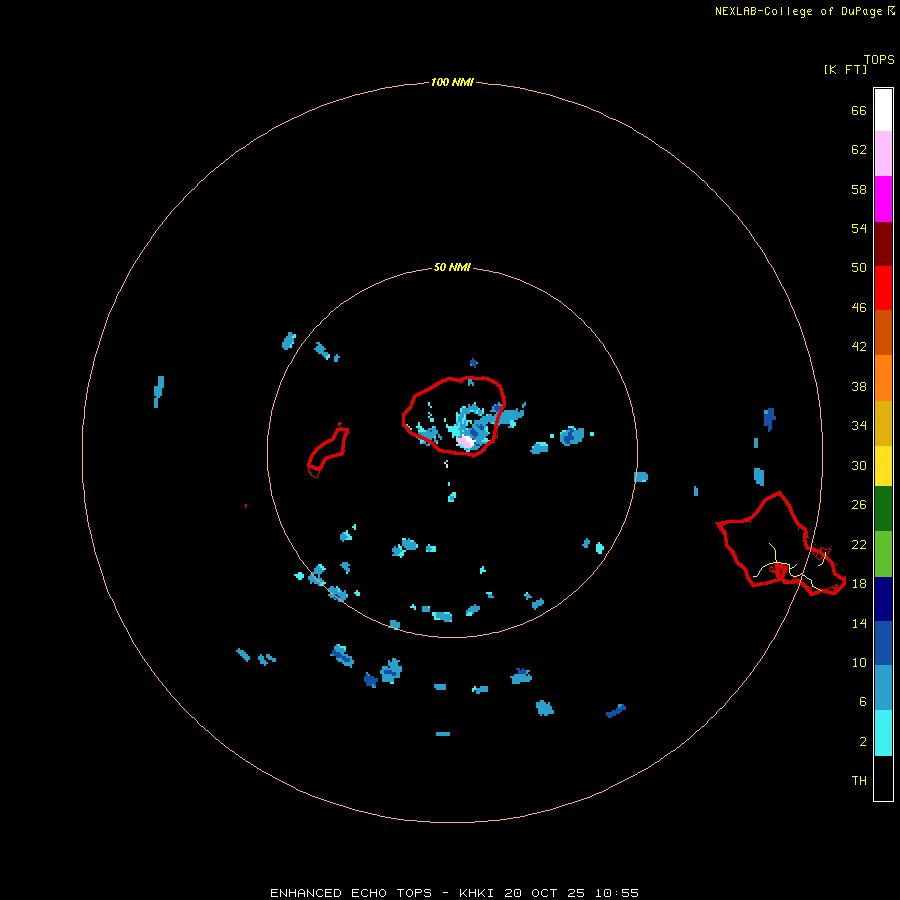Click the large red island outline with yellow roads
The height and width of the screenshot is (900, 900).
click(781, 543)
